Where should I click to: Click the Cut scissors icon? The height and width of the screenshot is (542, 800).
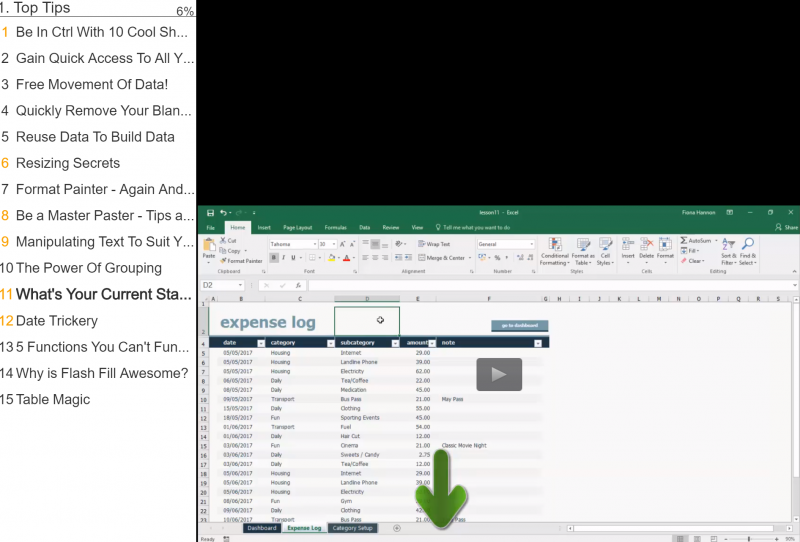pyautogui.click(x=223, y=240)
